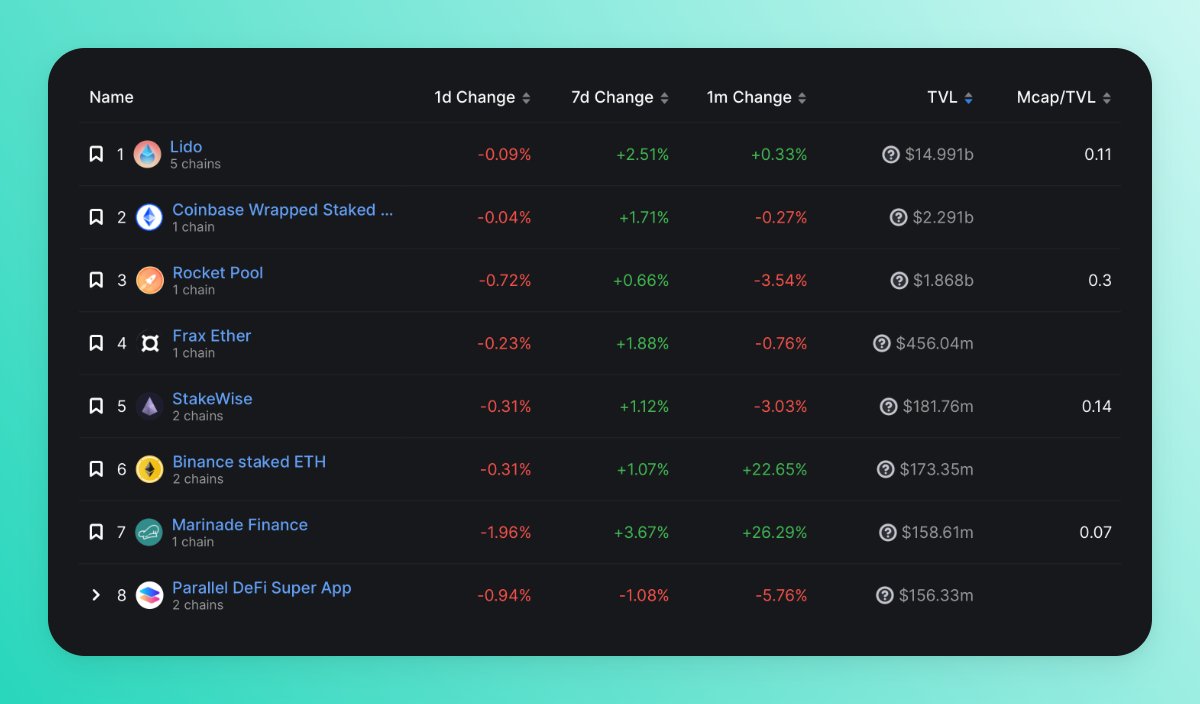Click the $156.33m TVL value
This screenshot has height=704, width=1200.
pyautogui.click(x=936, y=595)
